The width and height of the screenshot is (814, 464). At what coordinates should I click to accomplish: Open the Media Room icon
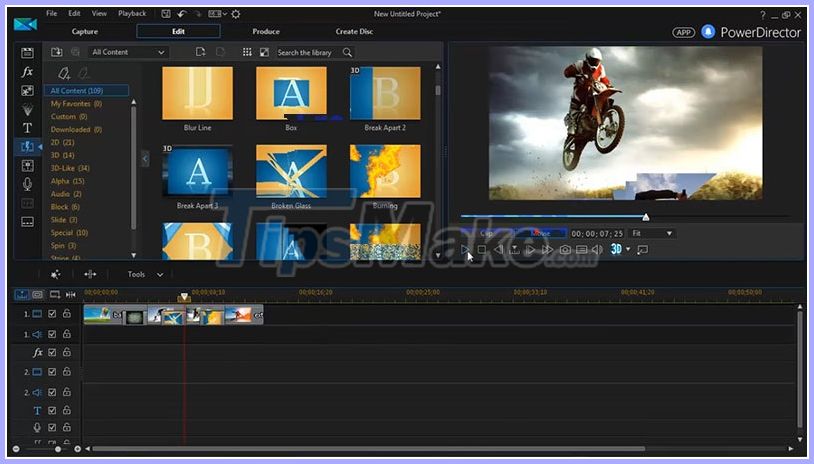tap(27, 52)
